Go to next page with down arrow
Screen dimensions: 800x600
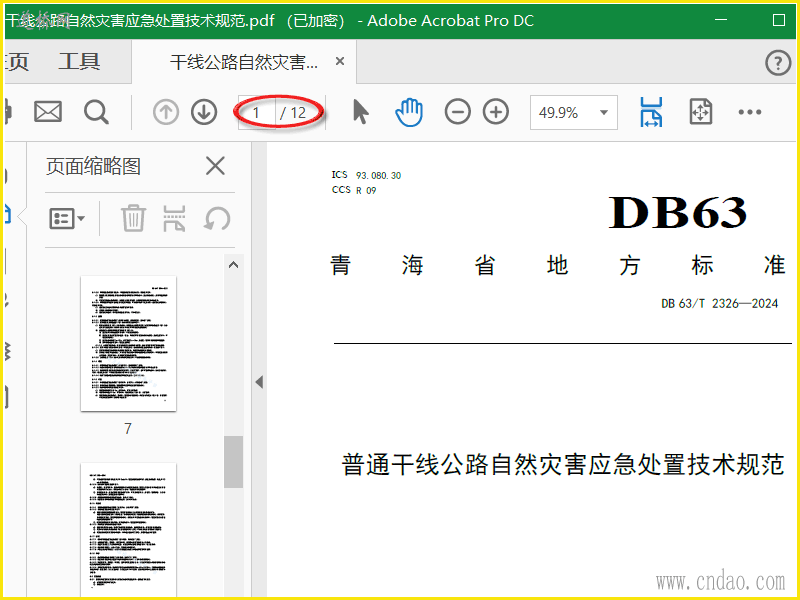pyautogui.click(x=204, y=112)
